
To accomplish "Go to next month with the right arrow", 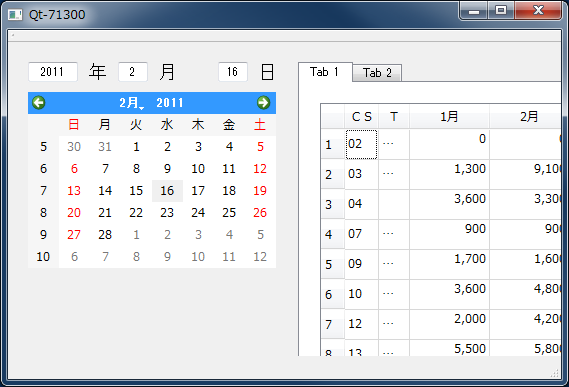I will tap(263, 103).
